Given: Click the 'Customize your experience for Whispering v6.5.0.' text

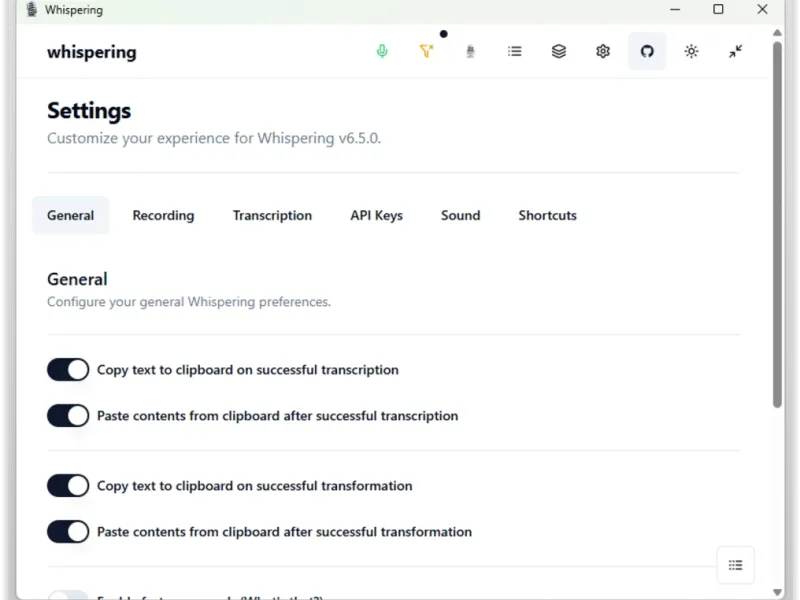Looking at the screenshot, I should coord(214,138).
